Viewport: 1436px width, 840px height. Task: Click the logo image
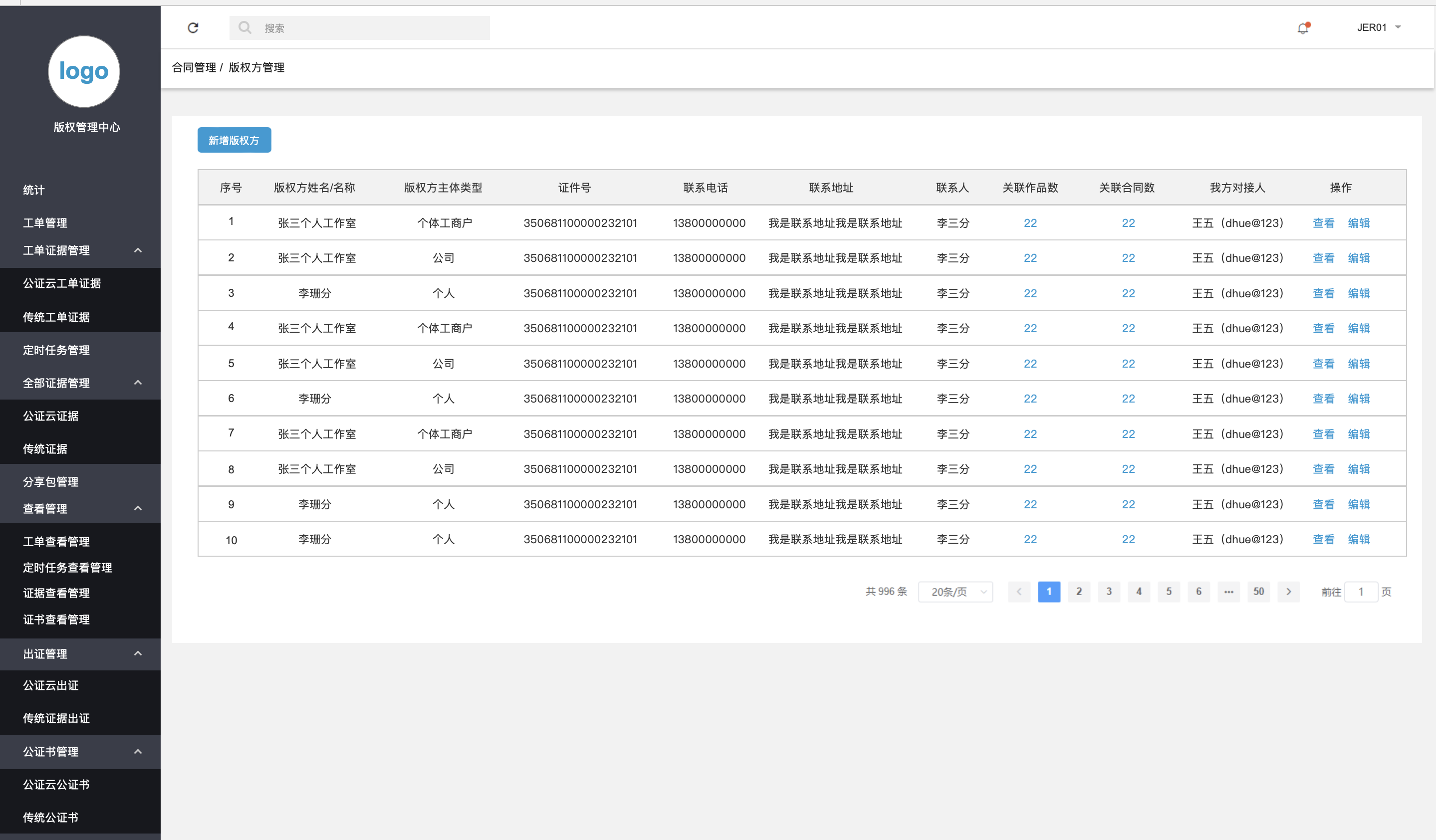tap(84, 71)
